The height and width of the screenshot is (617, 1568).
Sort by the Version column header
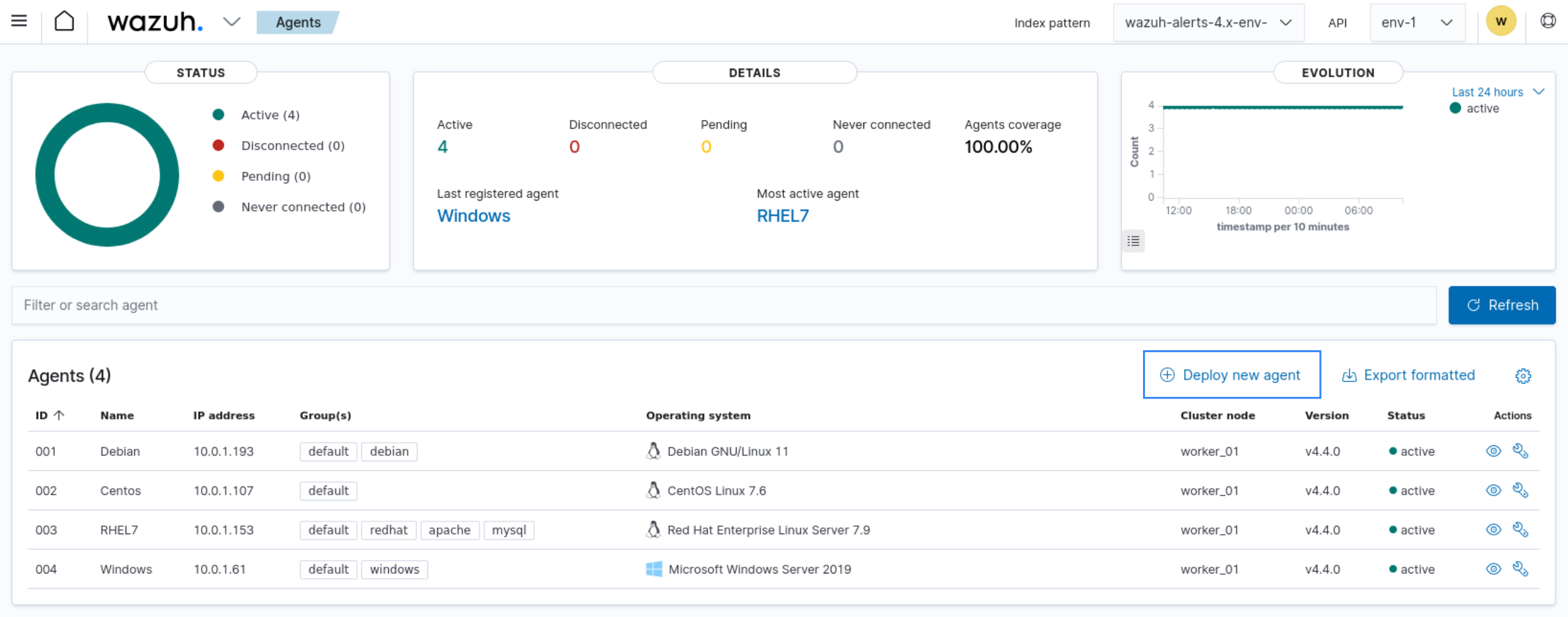click(x=1326, y=415)
